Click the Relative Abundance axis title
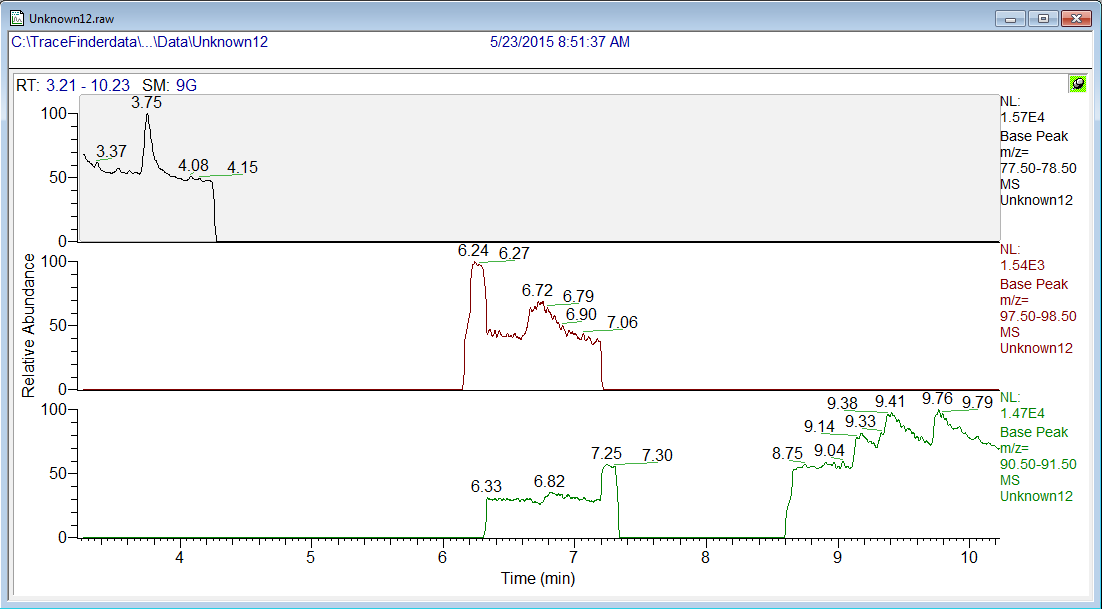The height and width of the screenshot is (609, 1102). pyautogui.click(x=29, y=325)
